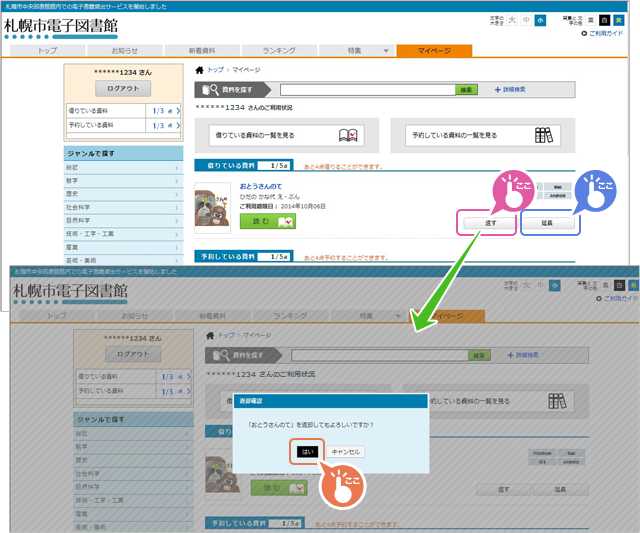Image resolution: width=640 pixels, height=533 pixels.
Task: Click the おとうさんのて book cover thumbnail, upper page
Action: pyautogui.click(x=212, y=208)
